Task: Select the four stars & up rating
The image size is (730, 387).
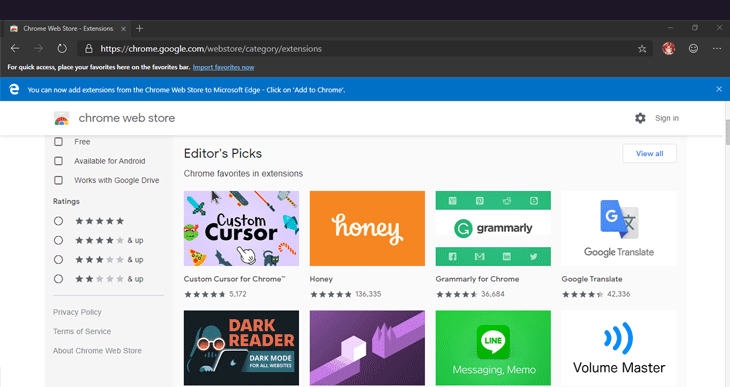Action: tap(58, 240)
